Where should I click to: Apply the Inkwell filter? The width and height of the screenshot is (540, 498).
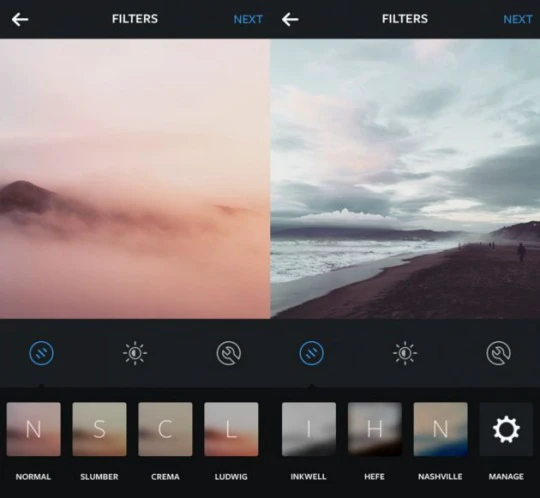pyautogui.click(x=309, y=429)
